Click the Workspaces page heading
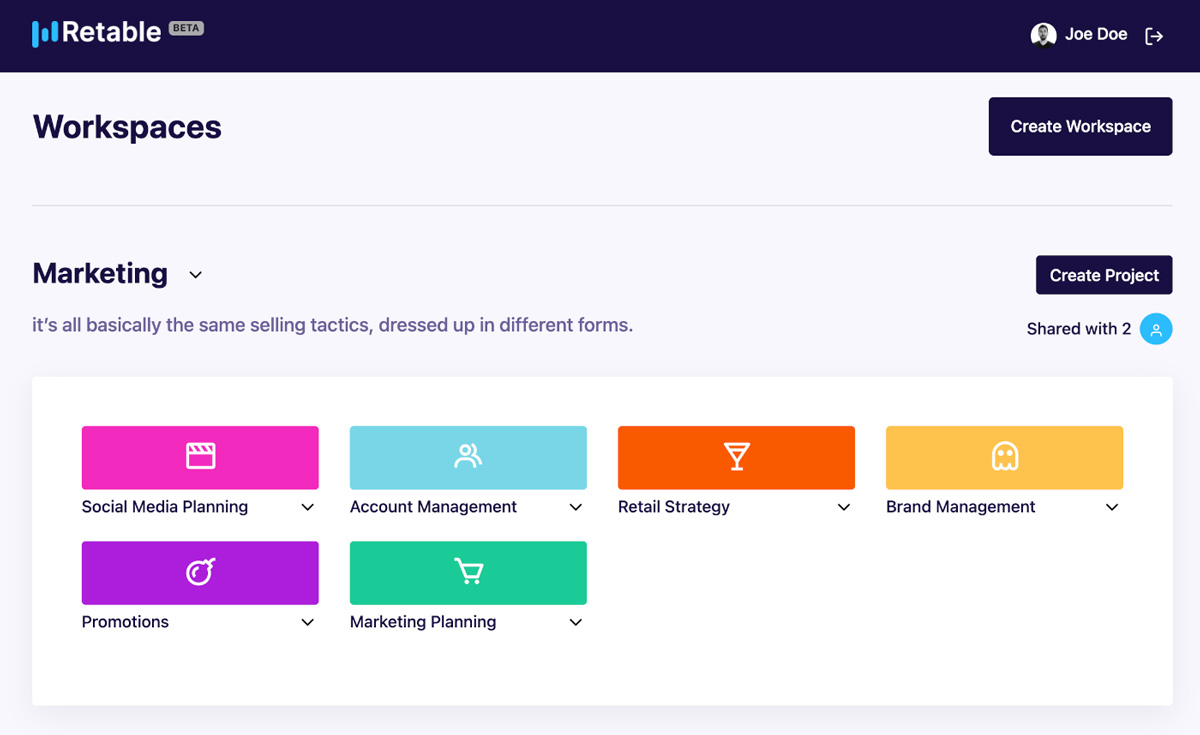Image resolution: width=1200 pixels, height=735 pixels. pyautogui.click(x=127, y=127)
